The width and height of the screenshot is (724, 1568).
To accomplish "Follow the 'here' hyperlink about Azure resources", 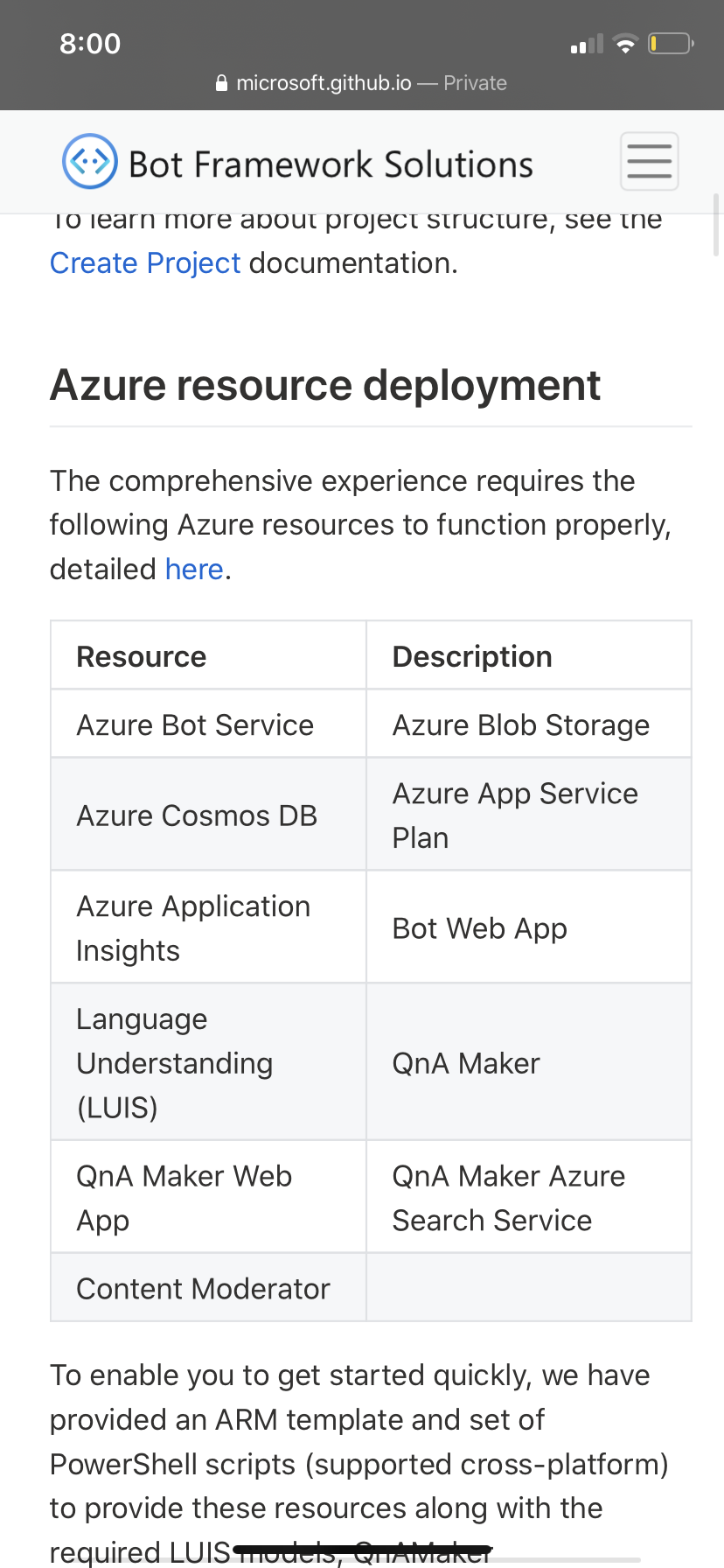I will pos(193,569).
